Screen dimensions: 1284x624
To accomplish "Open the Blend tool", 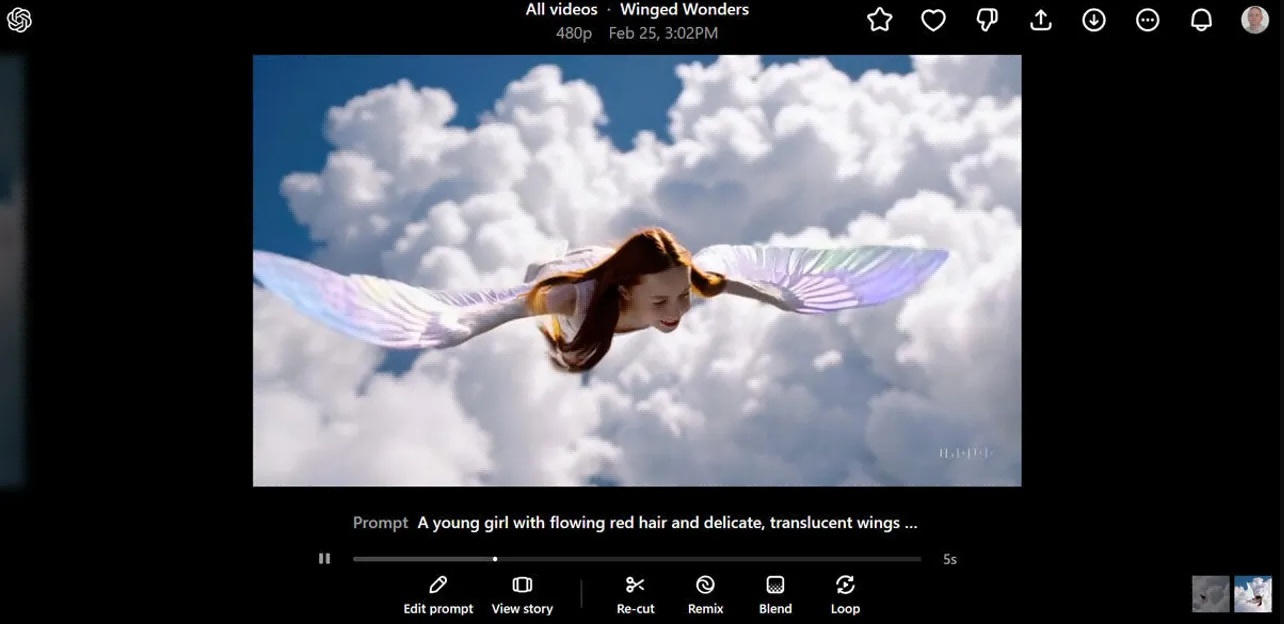I will (775, 594).
